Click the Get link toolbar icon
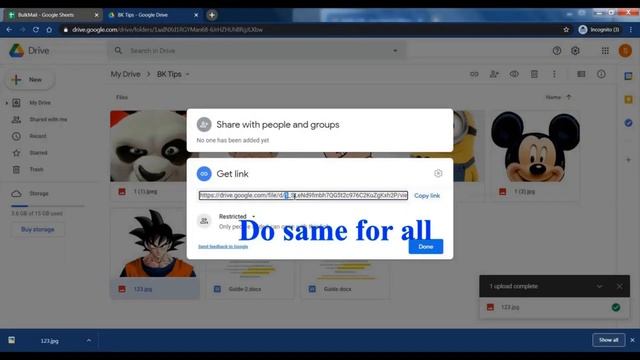The width and height of the screenshot is (640, 360). click(x=474, y=74)
